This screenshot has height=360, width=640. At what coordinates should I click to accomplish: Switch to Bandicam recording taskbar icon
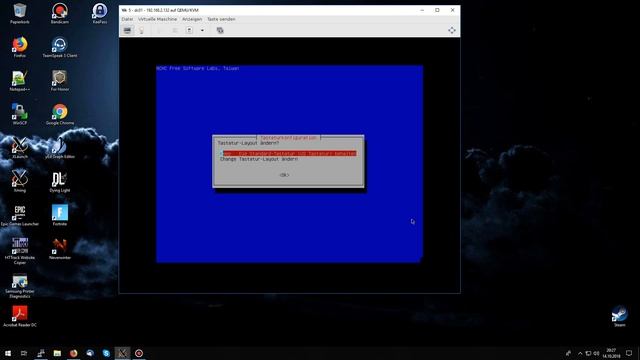[139, 353]
